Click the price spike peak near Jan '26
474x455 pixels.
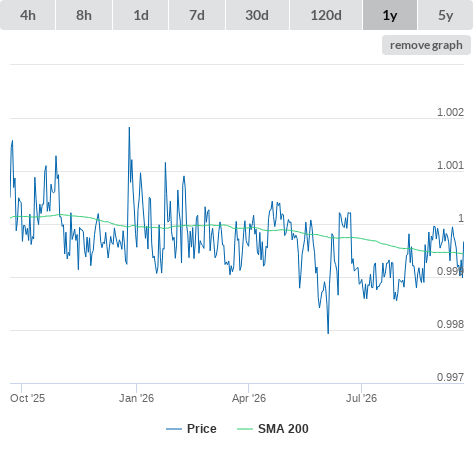click(x=129, y=128)
